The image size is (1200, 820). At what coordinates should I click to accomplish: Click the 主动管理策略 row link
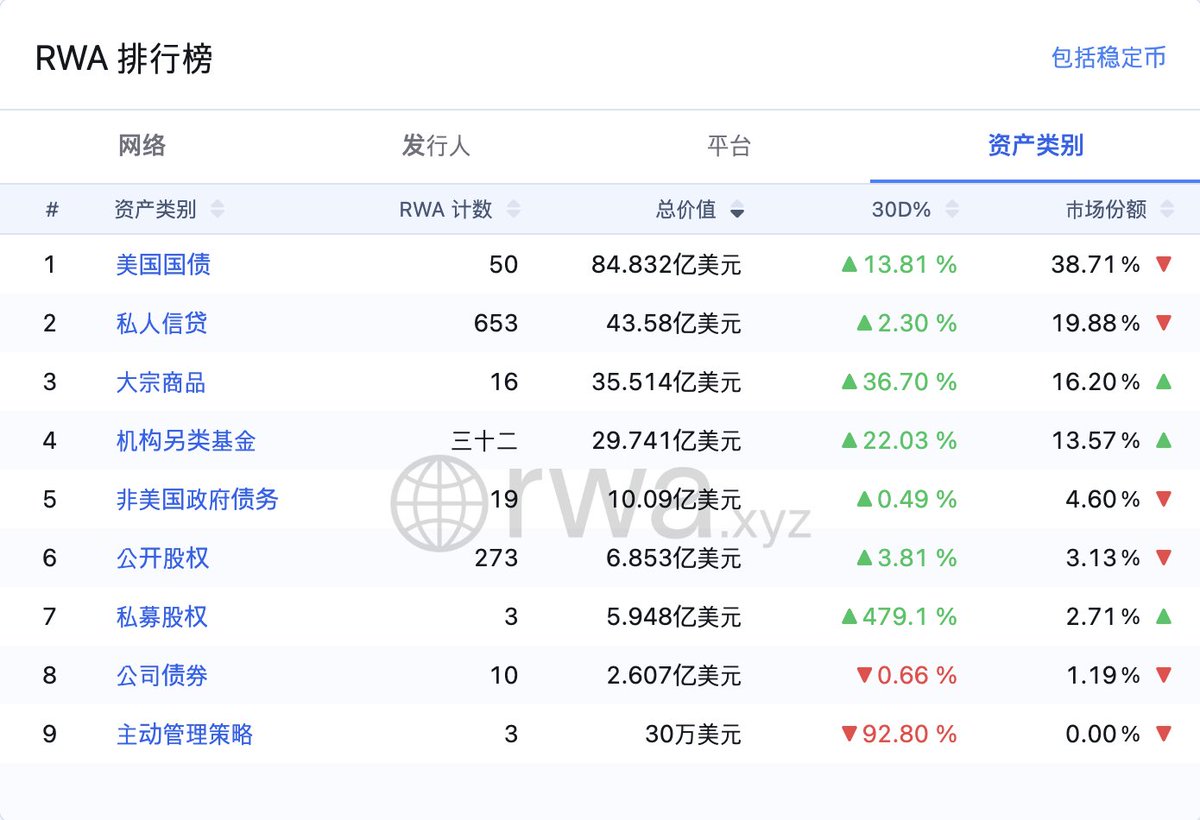[x=185, y=735]
